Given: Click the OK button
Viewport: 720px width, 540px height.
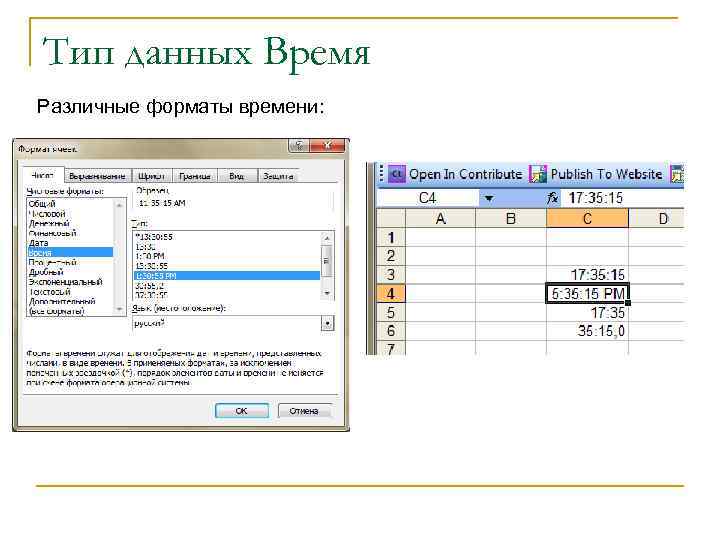Looking at the screenshot, I should click(x=242, y=411).
